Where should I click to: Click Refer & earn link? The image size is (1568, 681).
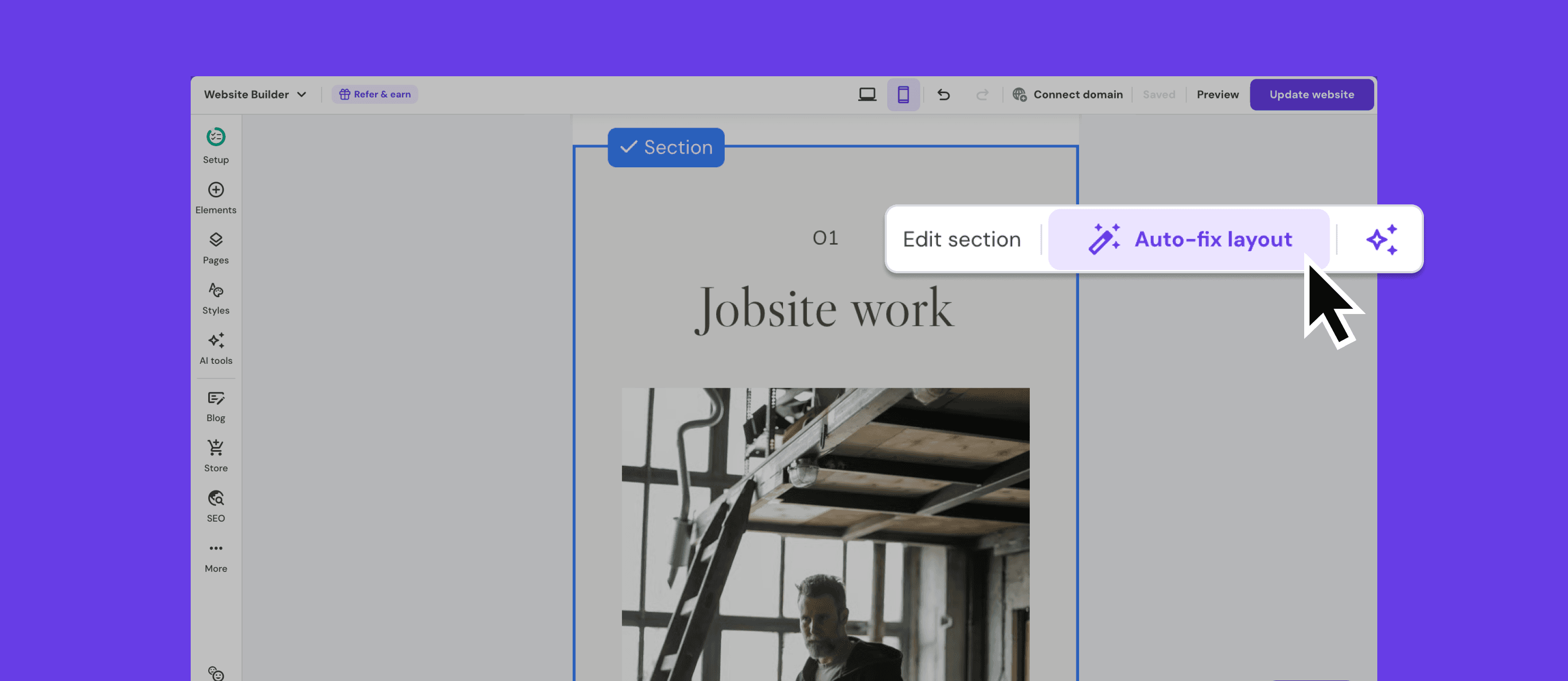pos(375,94)
